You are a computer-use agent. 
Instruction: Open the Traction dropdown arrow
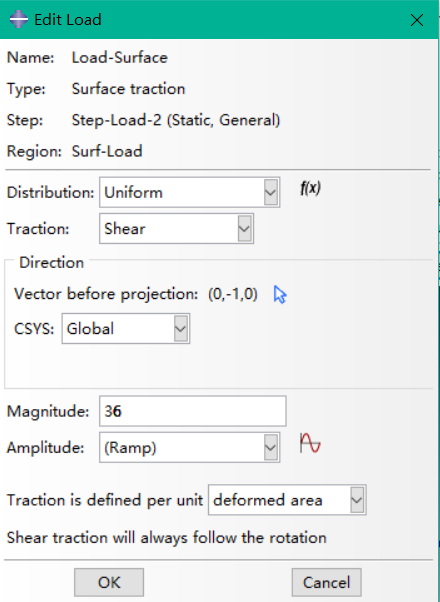(245, 228)
